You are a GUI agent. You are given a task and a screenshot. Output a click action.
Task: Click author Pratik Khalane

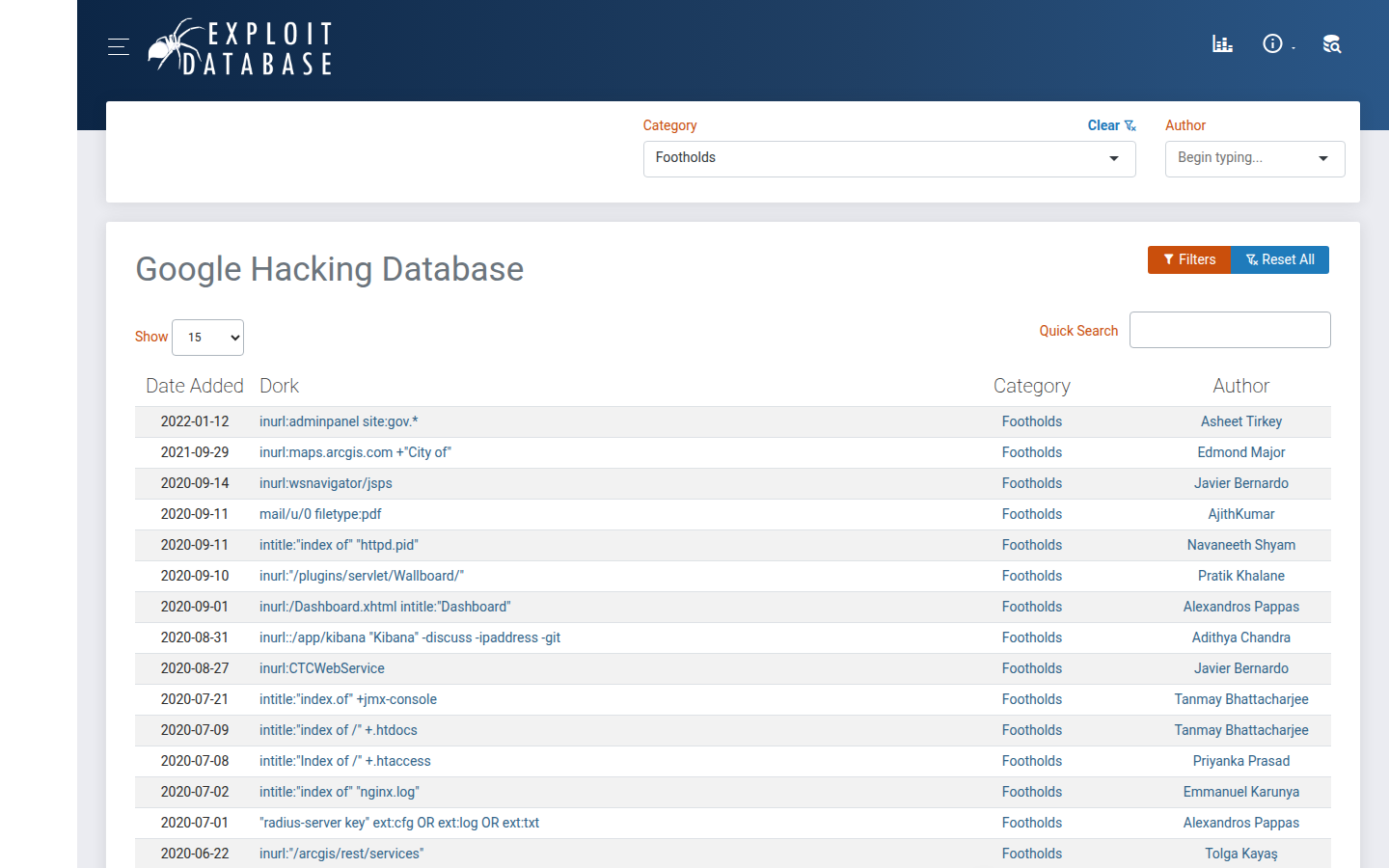point(1241,576)
